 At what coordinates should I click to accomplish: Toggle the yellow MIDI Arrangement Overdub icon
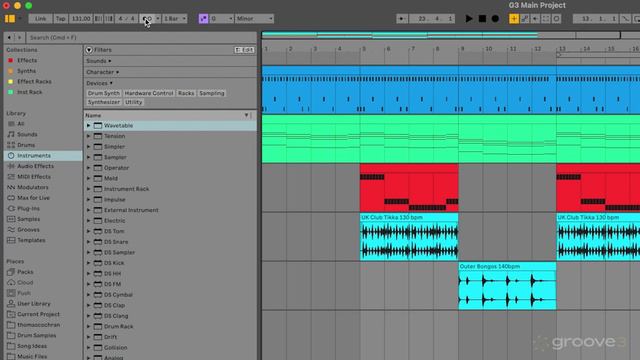click(514, 18)
